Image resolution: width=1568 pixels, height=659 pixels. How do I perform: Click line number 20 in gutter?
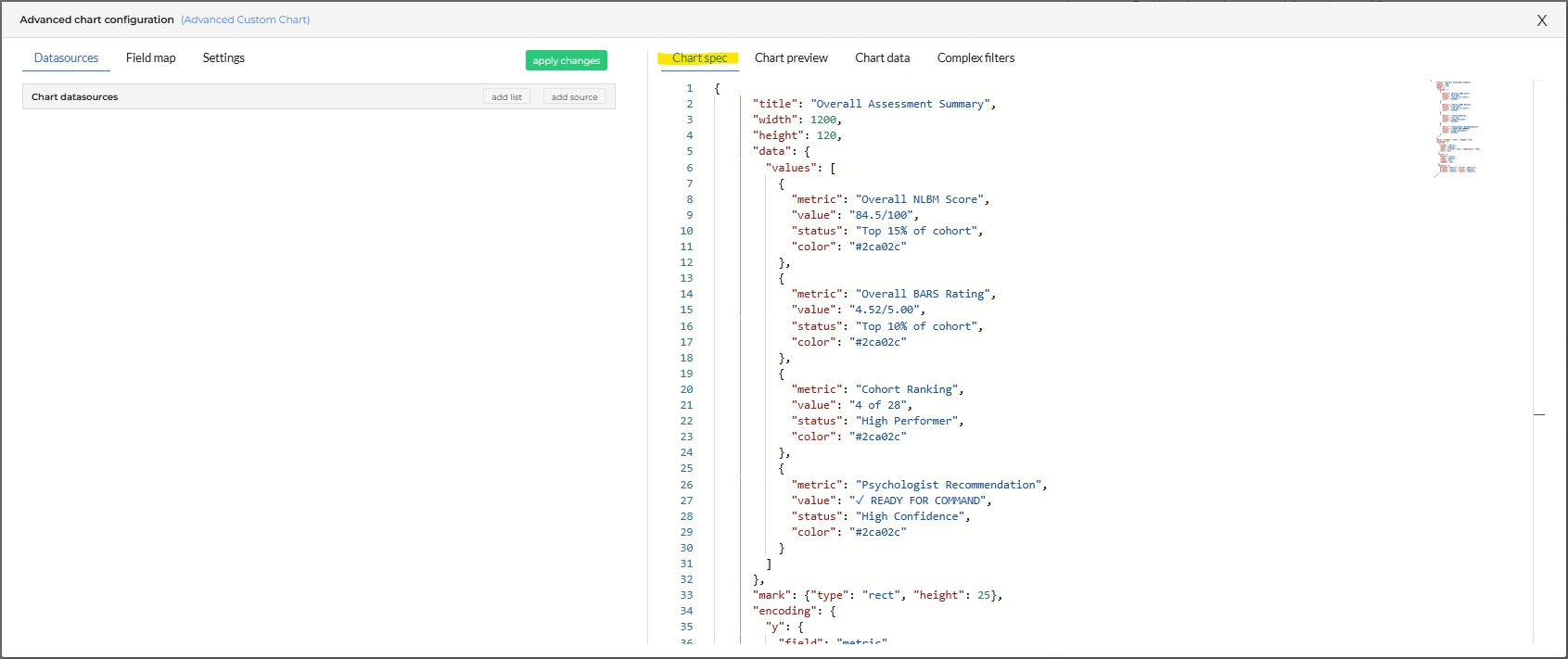(686, 389)
